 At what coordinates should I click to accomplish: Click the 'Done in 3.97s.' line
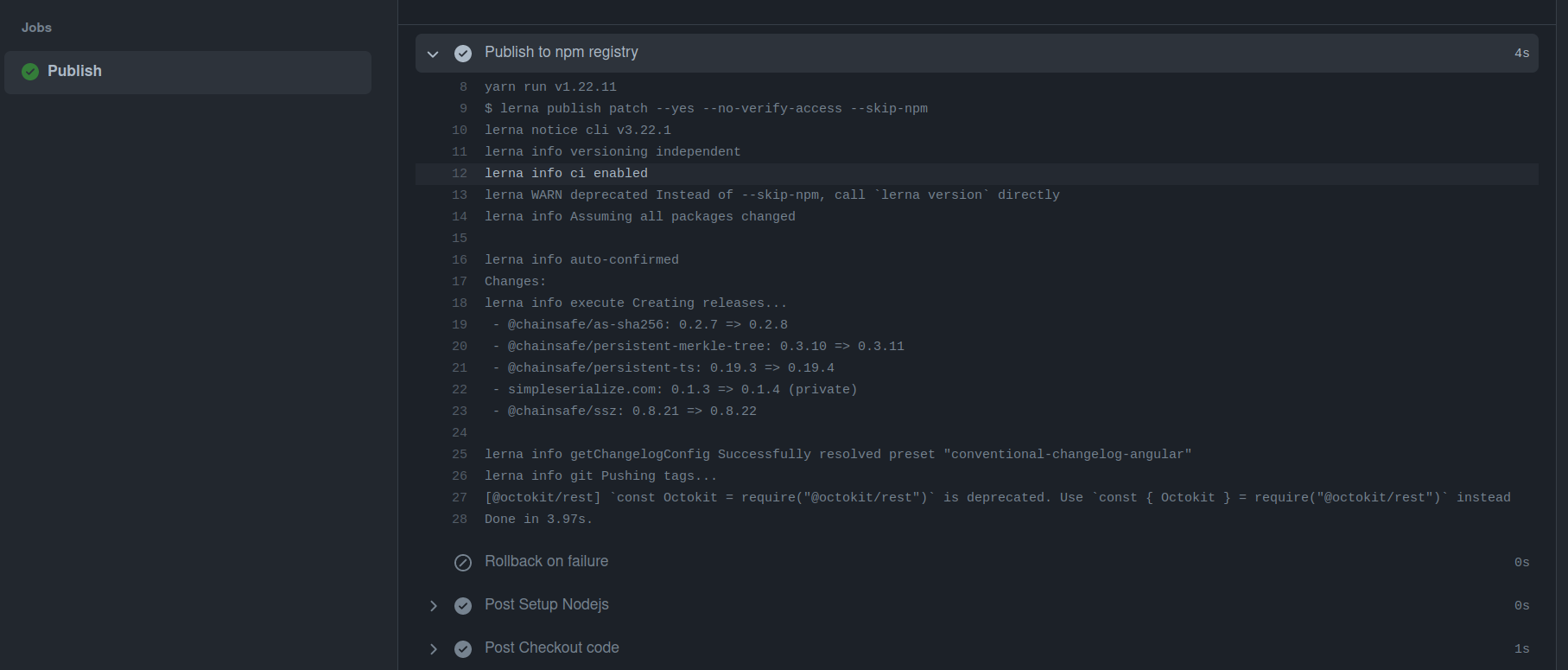tap(538, 520)
